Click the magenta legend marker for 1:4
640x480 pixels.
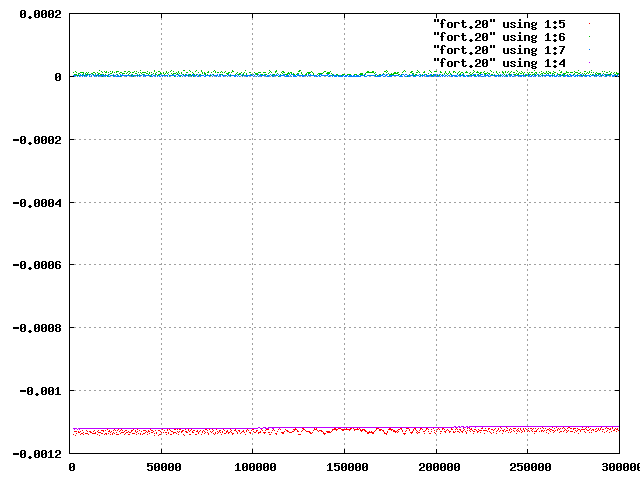589,63
